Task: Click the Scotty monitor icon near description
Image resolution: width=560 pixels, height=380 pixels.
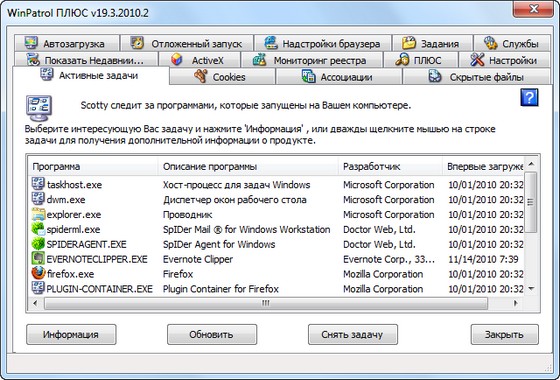Action: point(39,108)
